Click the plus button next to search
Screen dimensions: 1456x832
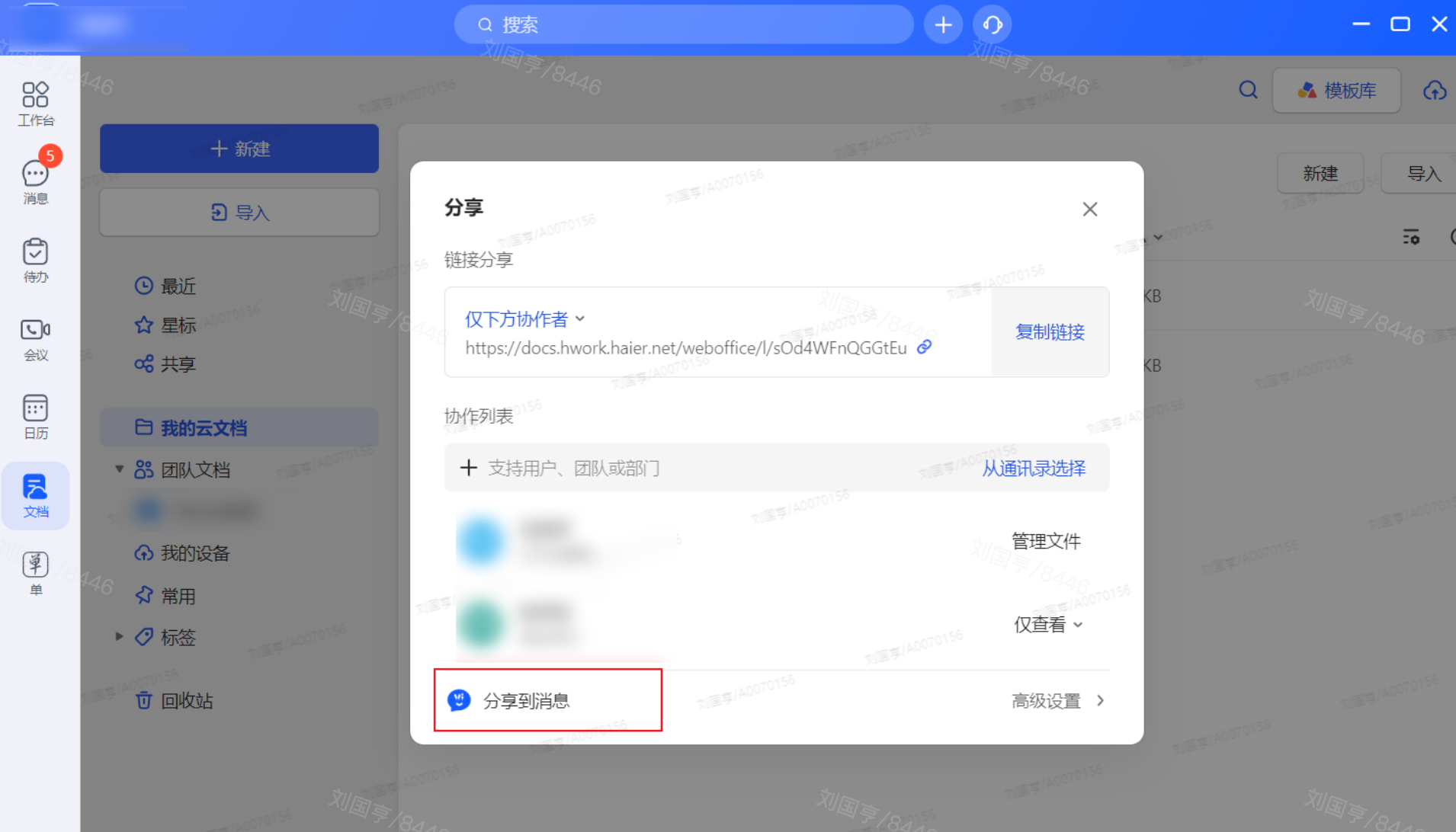(943, 25)
